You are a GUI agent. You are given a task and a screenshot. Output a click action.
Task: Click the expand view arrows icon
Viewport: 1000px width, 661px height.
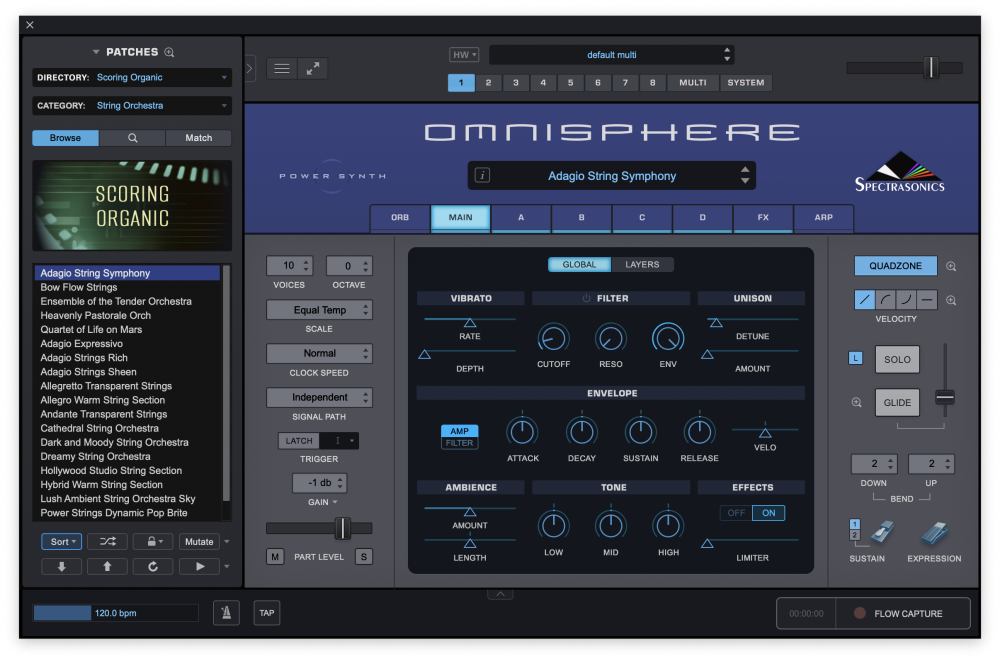(x=313, y=68)
